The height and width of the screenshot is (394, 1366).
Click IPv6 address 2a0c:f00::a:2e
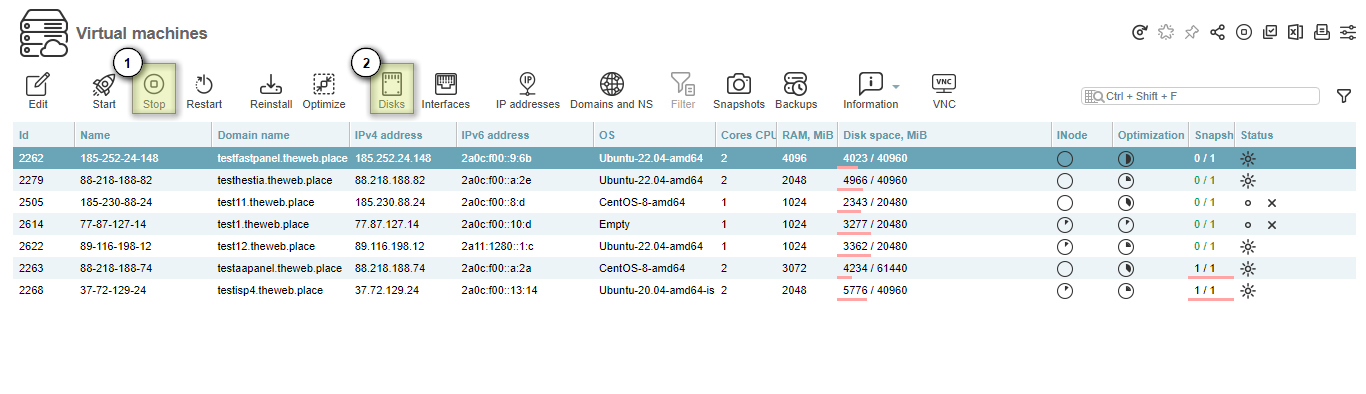point(497,180)
